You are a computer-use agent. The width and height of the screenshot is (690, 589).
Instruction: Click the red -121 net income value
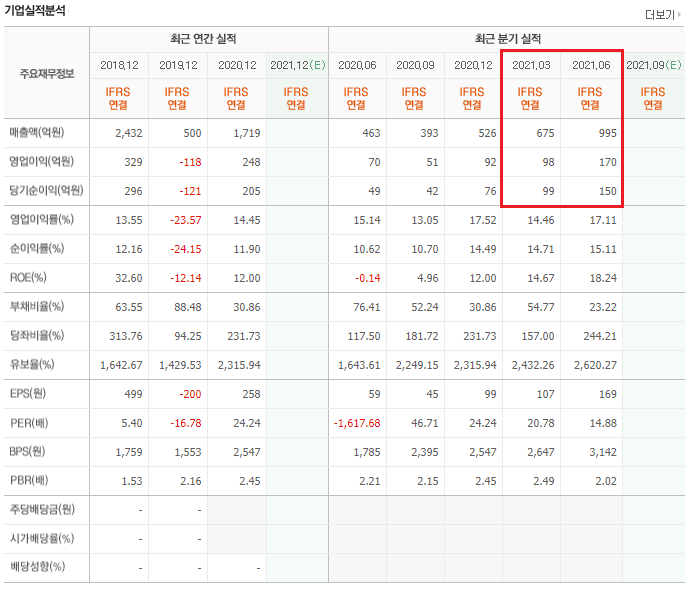point(190,191)
